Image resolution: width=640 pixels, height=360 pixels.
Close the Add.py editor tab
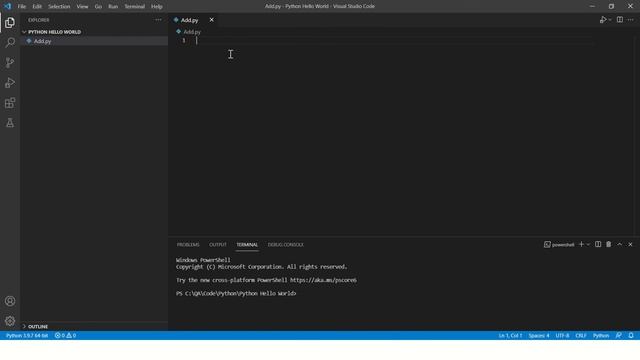[x=211, y=20]
